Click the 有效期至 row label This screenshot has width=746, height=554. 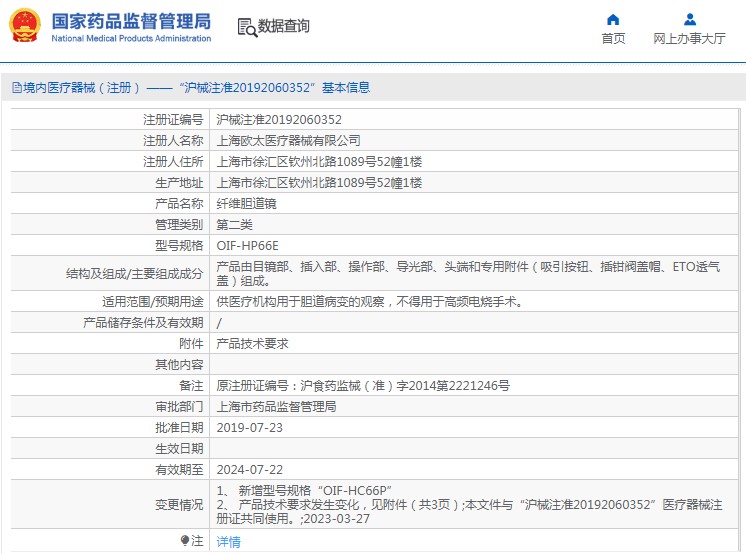pyautogui.click(x=179, y=469)
